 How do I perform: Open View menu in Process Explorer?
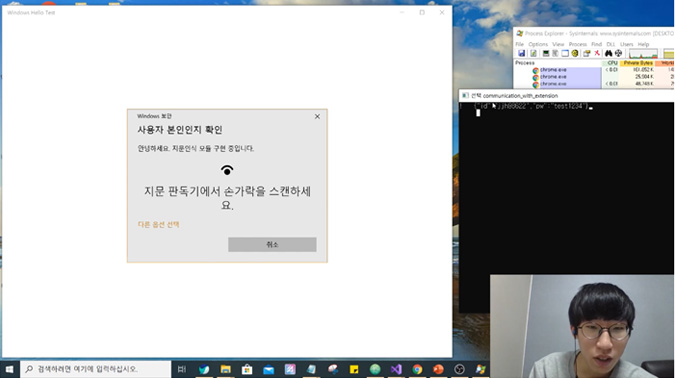click(558, 44)
